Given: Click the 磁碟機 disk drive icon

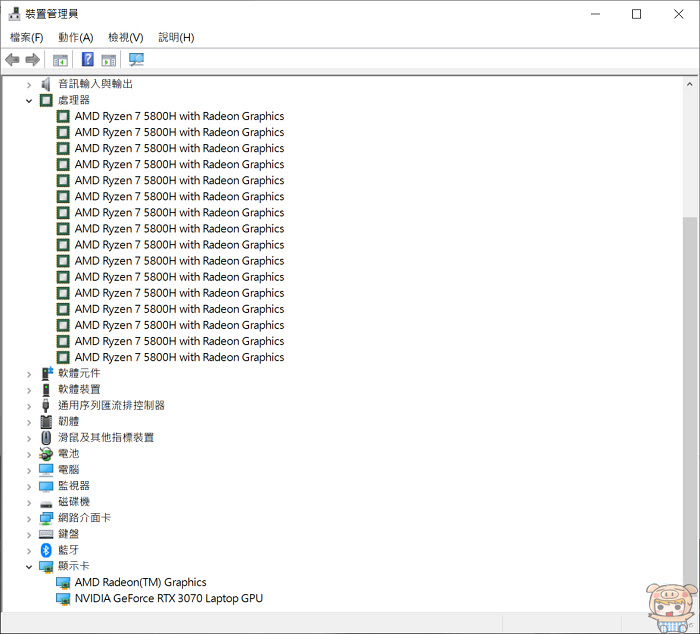Looking at the screenshot, I should click(x=46, y=504).
